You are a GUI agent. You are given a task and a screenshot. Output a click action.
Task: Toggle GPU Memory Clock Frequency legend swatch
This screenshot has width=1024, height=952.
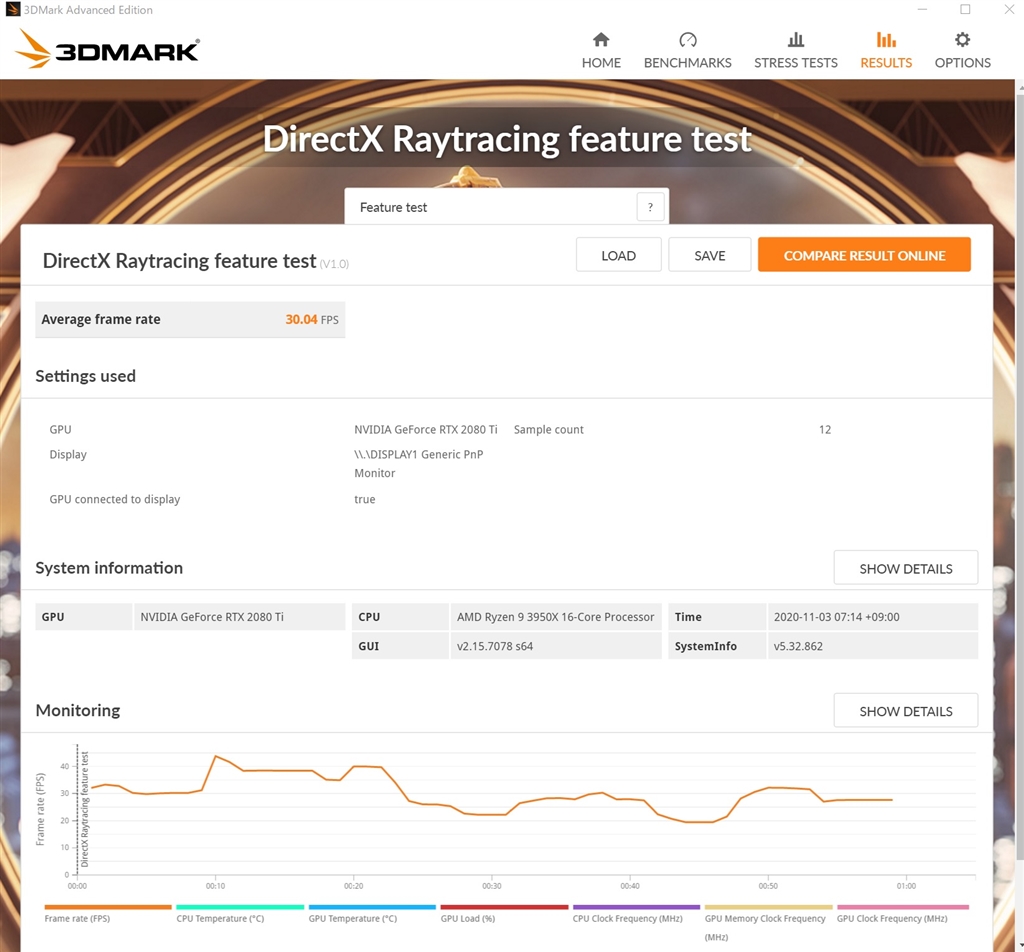(x=768, y=907)
